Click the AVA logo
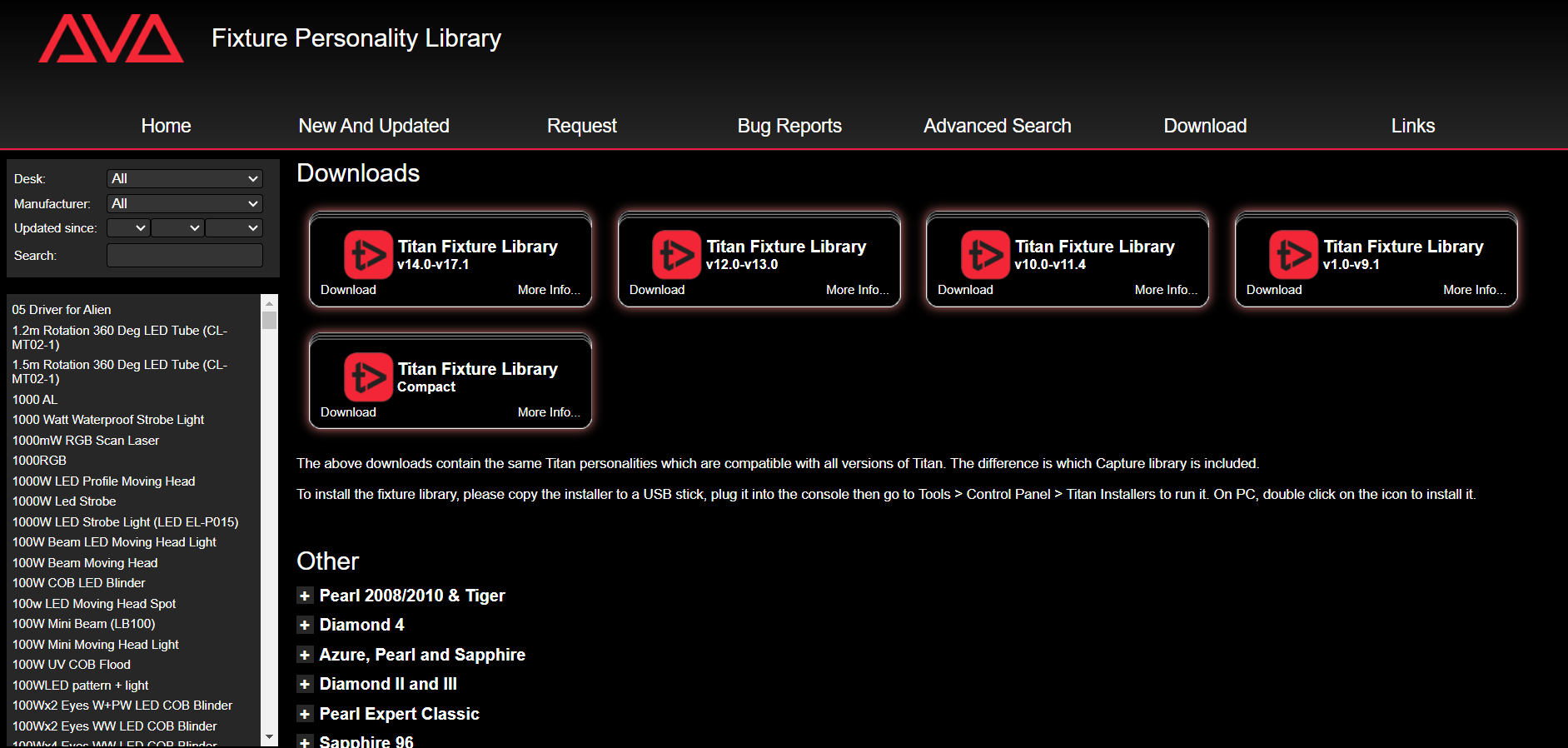 click(111, 39)
